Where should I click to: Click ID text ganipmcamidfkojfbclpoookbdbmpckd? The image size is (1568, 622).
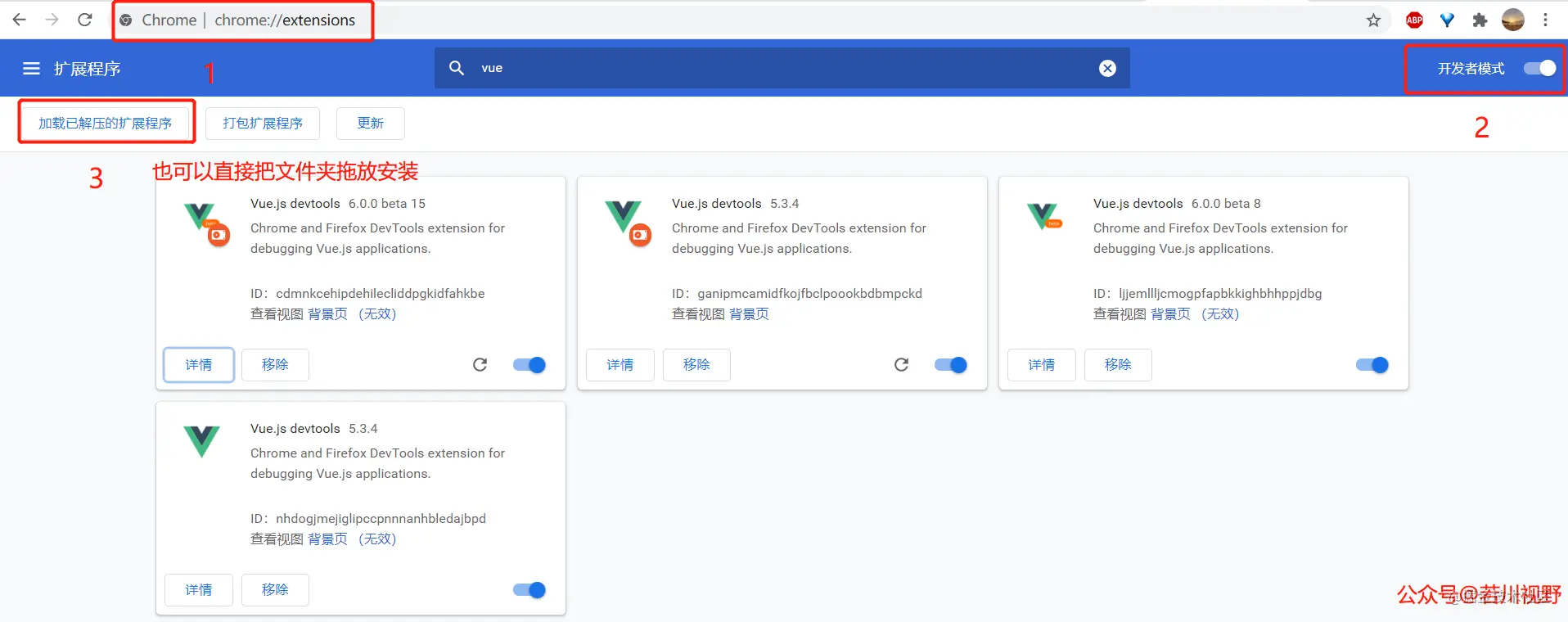click(x=809, y=293)
